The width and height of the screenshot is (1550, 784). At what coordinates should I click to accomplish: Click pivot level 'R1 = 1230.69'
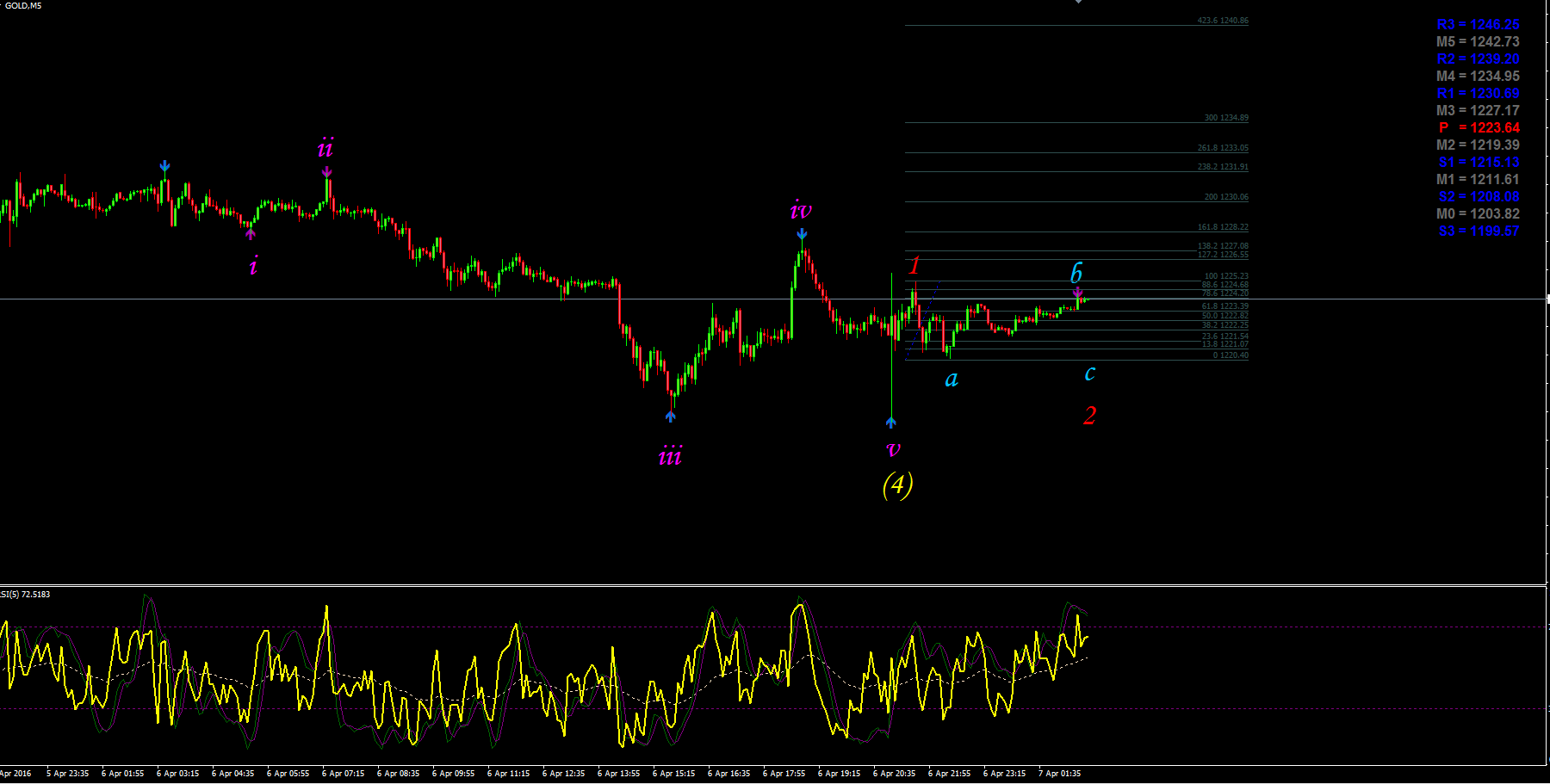click(1478, 93)
